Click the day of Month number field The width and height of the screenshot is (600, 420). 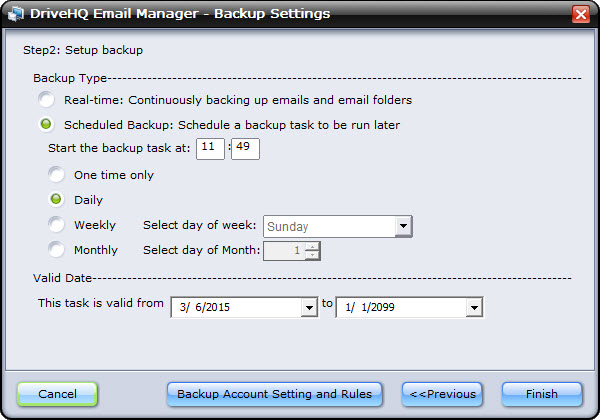click(284, 251)
